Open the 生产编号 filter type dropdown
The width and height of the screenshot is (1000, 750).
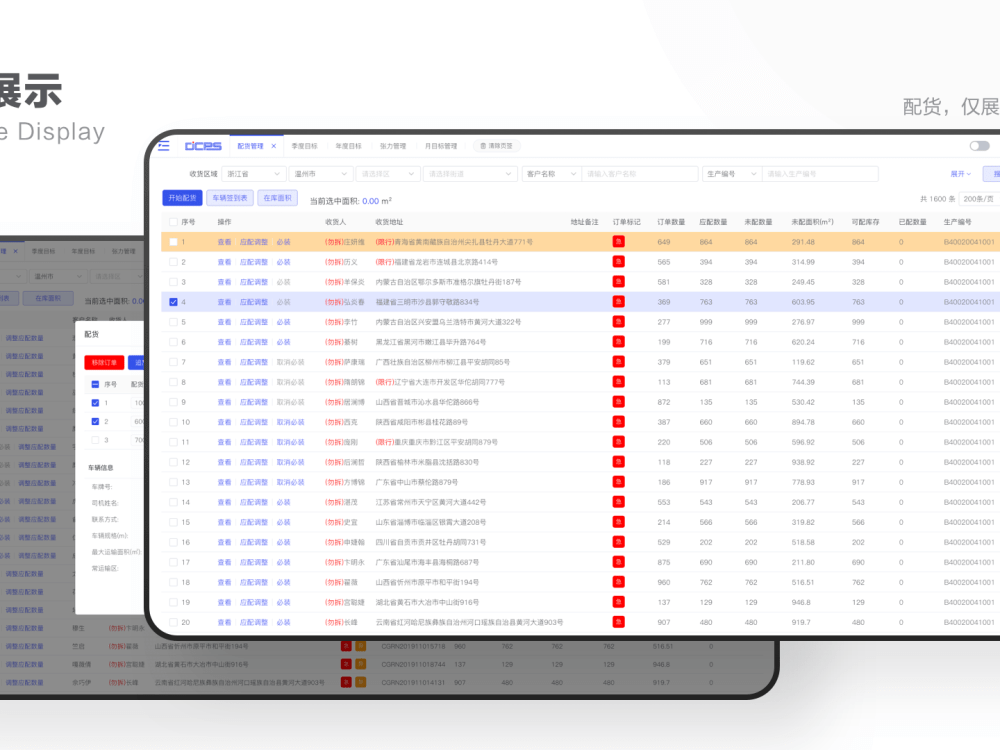(x=732, y=173)
